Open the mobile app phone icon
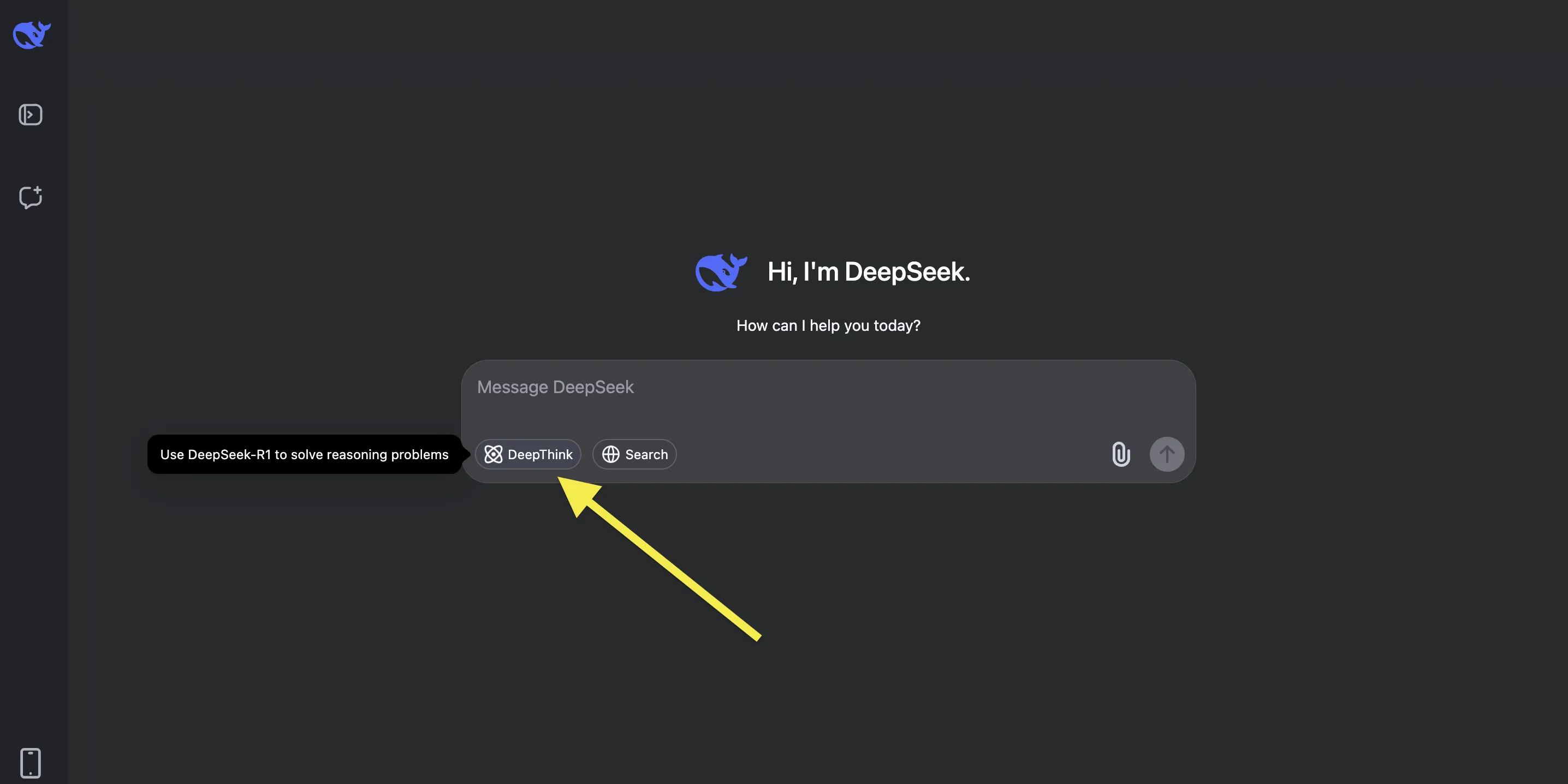This screenshot has height=784, width=1568. pos(31,763)
